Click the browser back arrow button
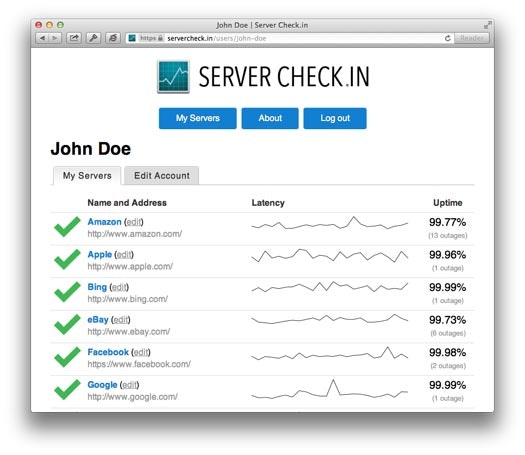This screenshot has height=455, width=525. [x=42, y=38]
